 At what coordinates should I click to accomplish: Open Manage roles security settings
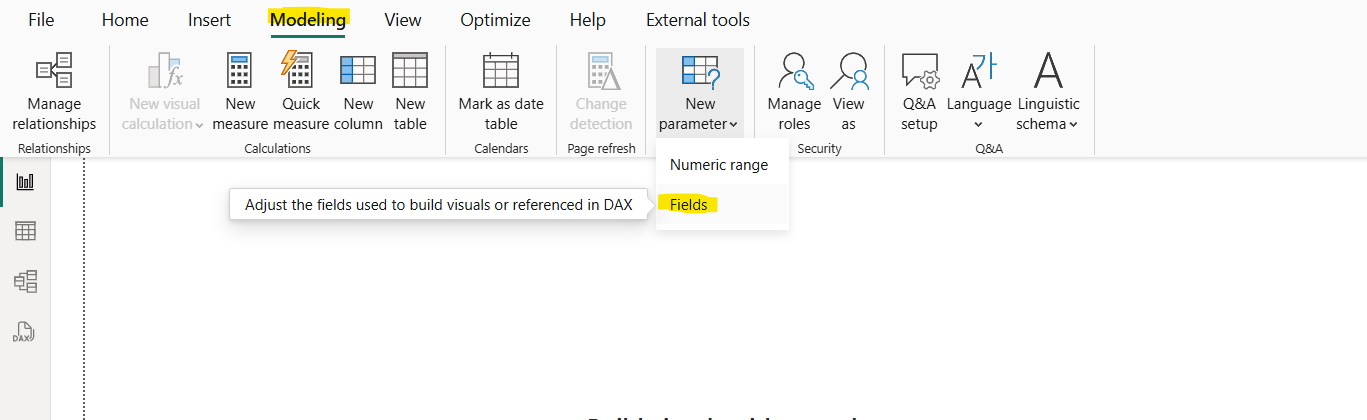click(x=794, y=93)
